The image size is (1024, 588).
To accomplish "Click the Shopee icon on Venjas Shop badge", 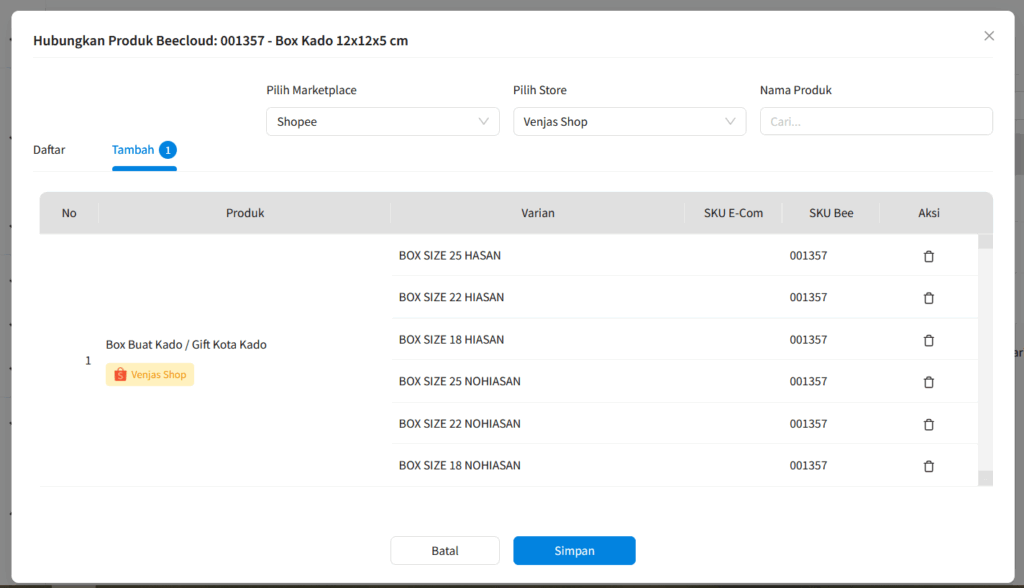I will pyautogui.click(x=121, y=374).
